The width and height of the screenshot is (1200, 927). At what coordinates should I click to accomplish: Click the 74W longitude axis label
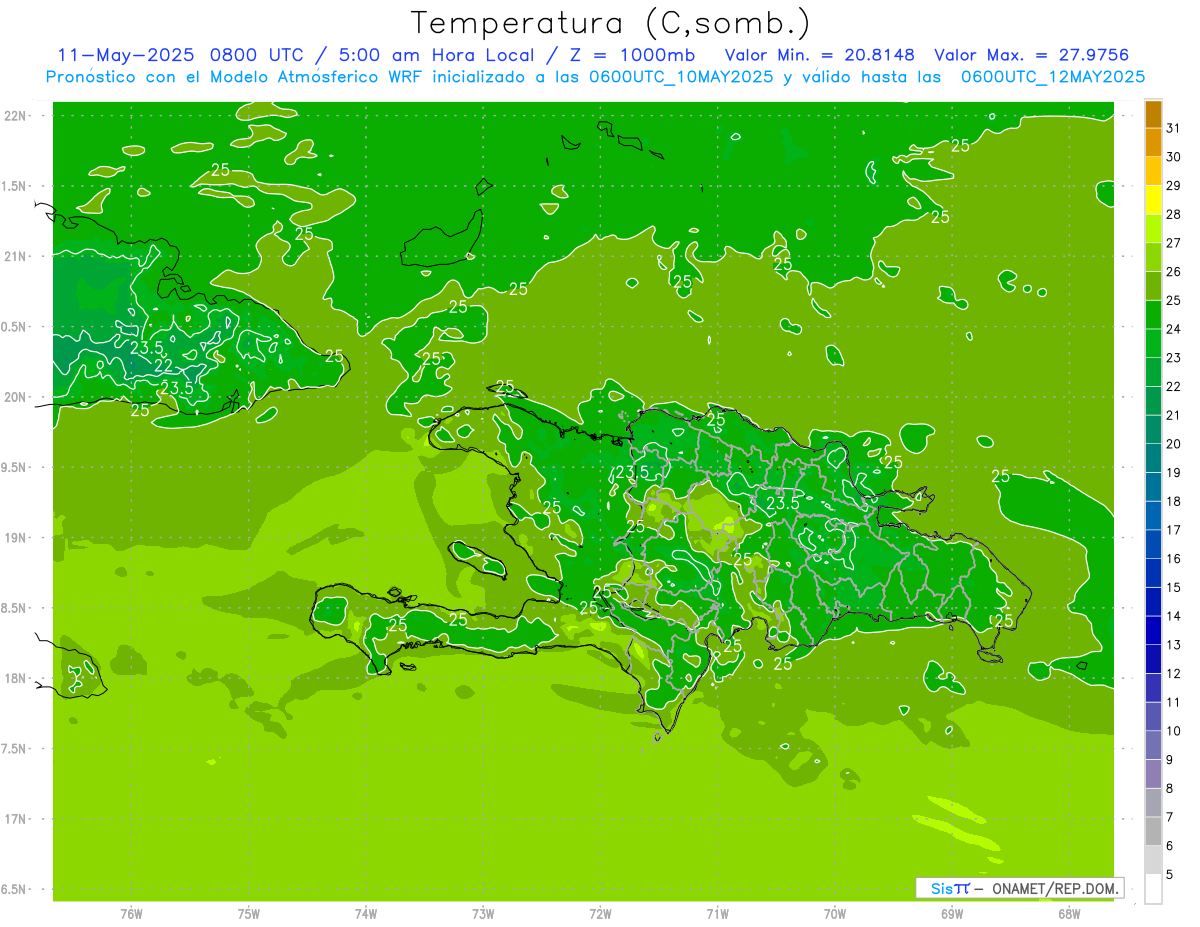coord(366,914)
